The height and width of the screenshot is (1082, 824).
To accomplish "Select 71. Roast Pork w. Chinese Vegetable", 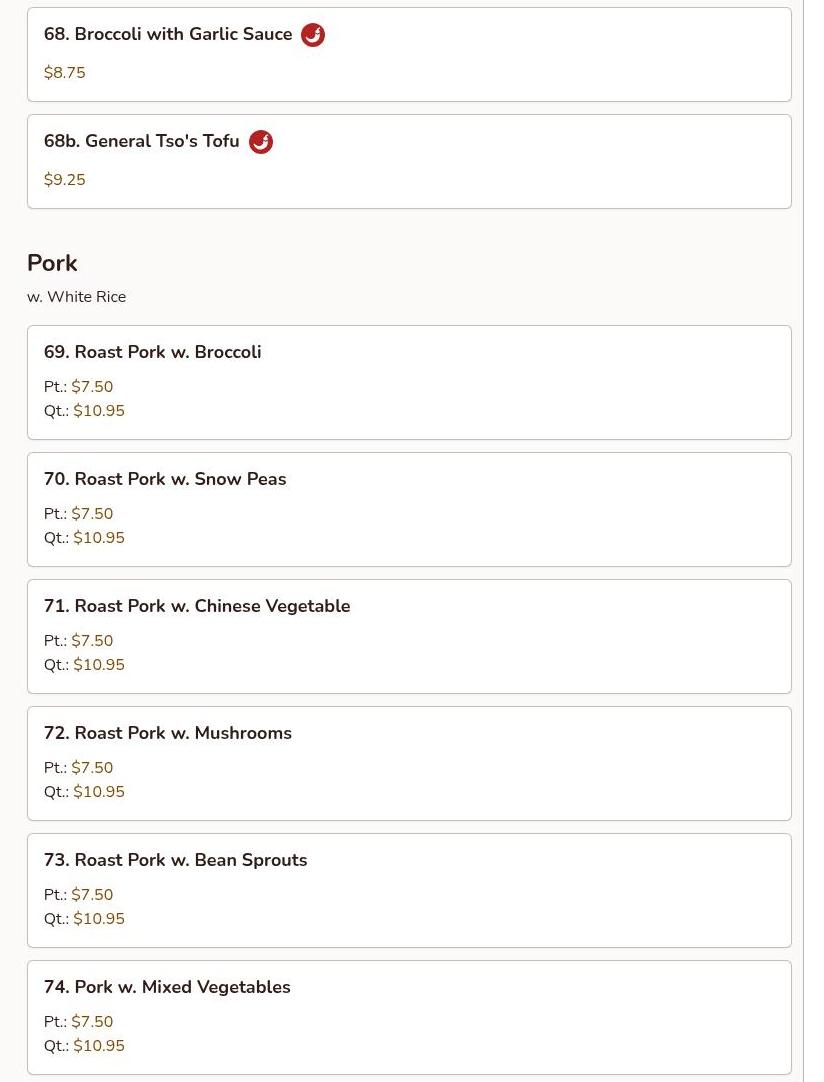I will pyautogui.click(x=197, y=606).
